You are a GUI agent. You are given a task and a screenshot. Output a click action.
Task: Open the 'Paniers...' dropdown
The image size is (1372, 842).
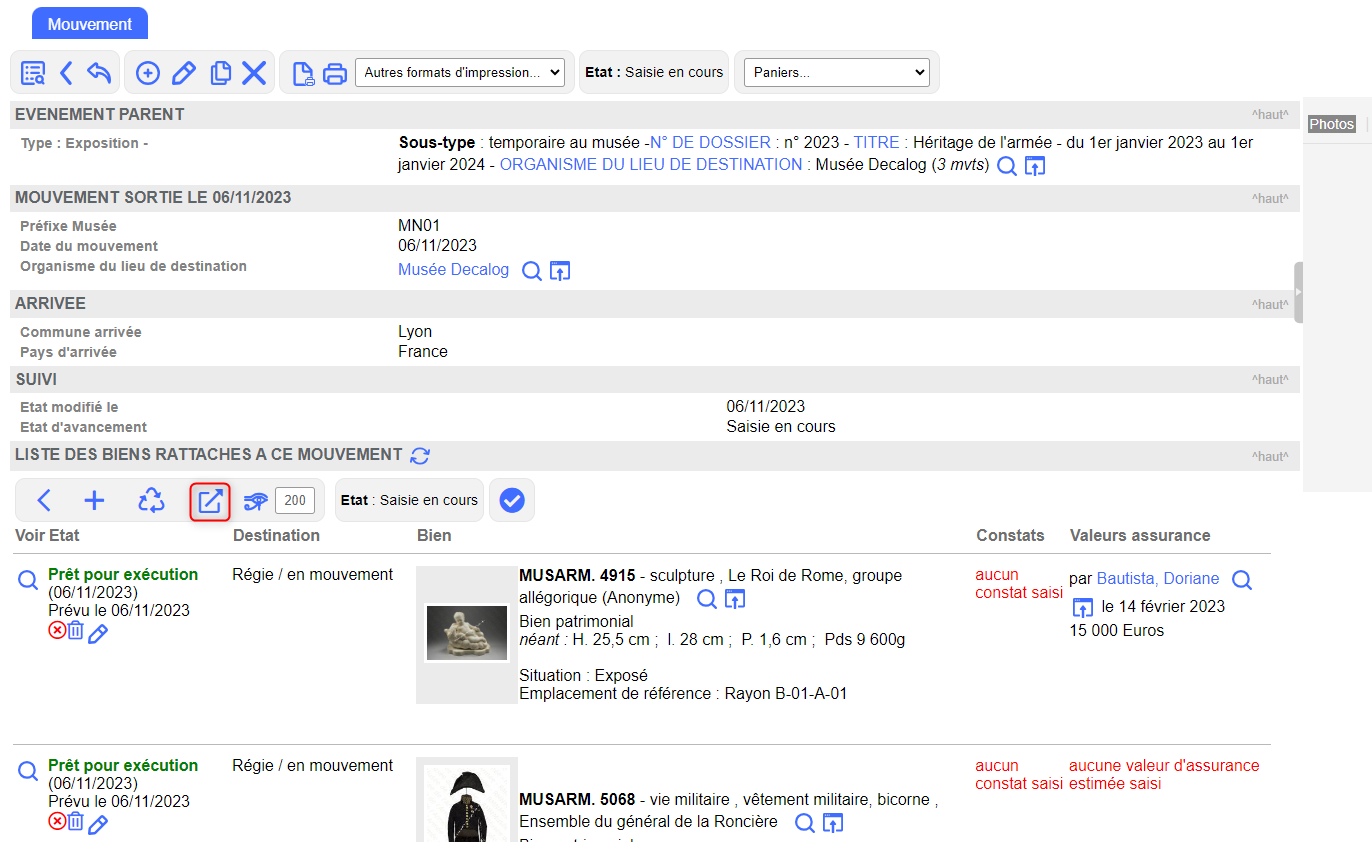pyautogui.click(x=837, y=72)
